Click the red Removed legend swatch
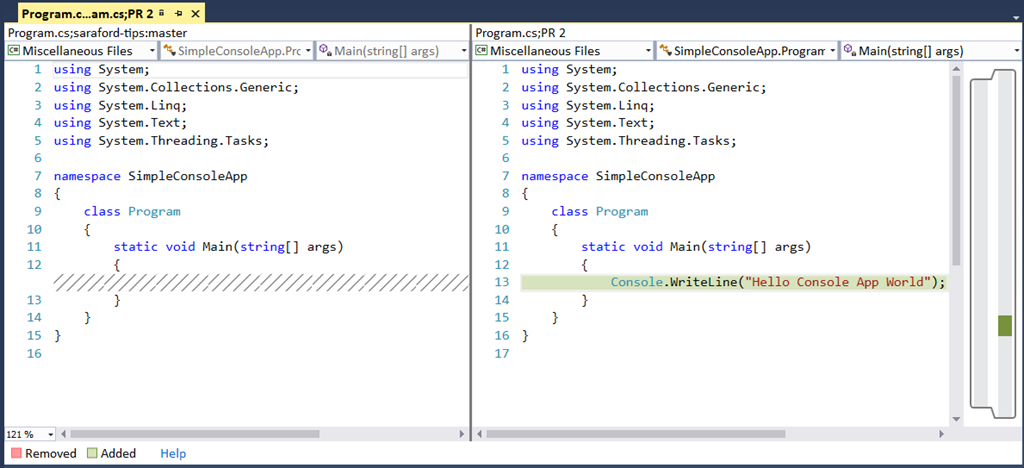1024x468 pixels. pos(15,454)
